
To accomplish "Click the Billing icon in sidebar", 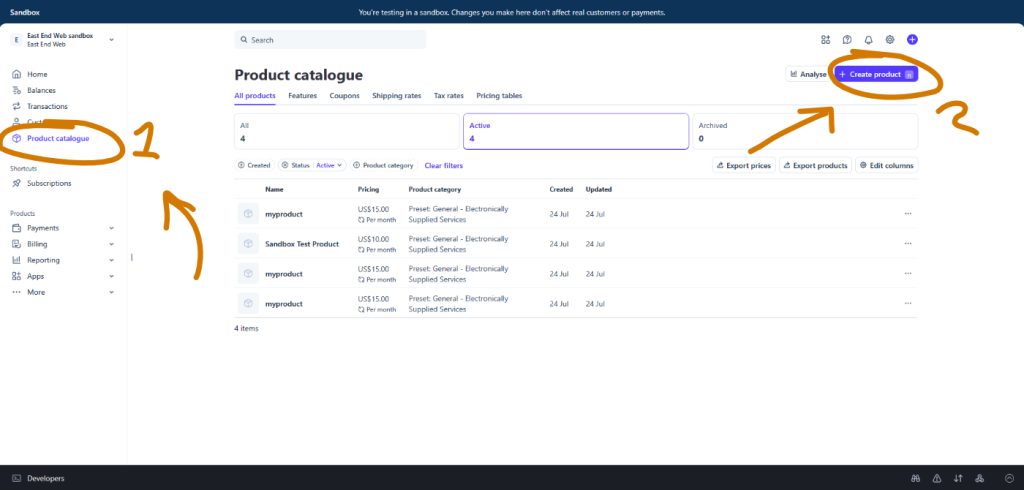I will tap(17, 244).
